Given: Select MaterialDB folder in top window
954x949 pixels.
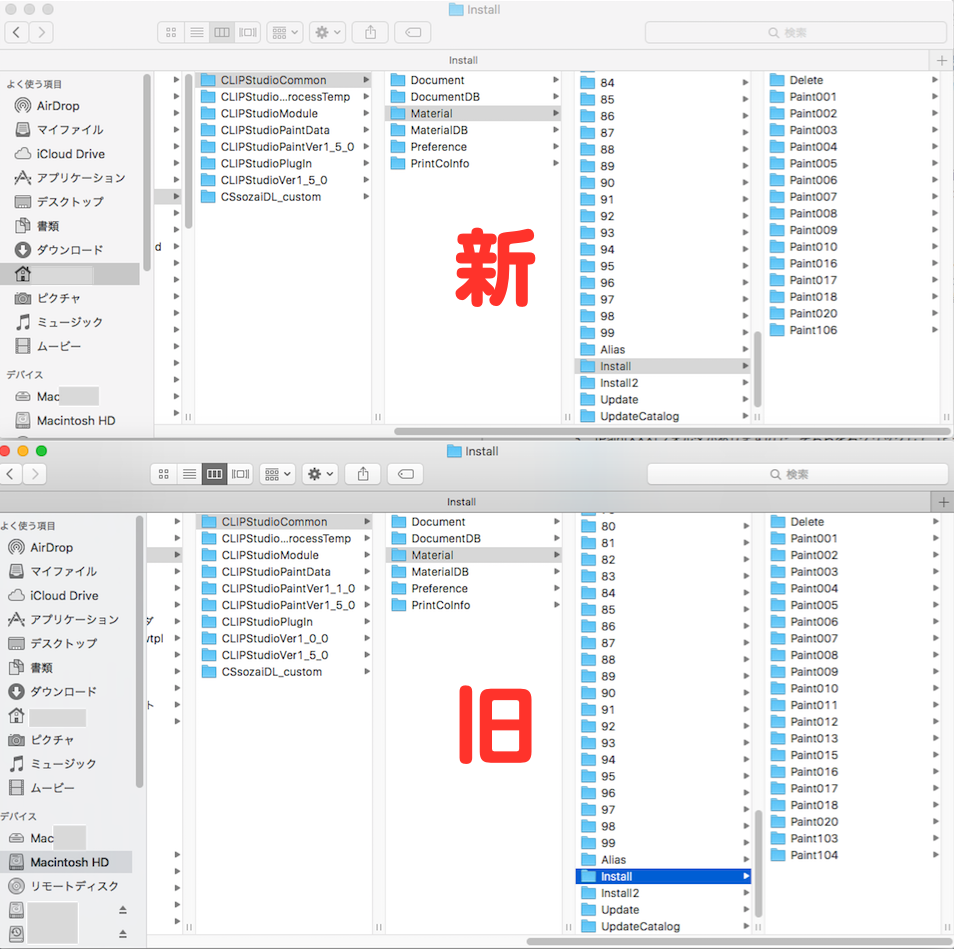Looking at the screenshot, I should (439, 130).
